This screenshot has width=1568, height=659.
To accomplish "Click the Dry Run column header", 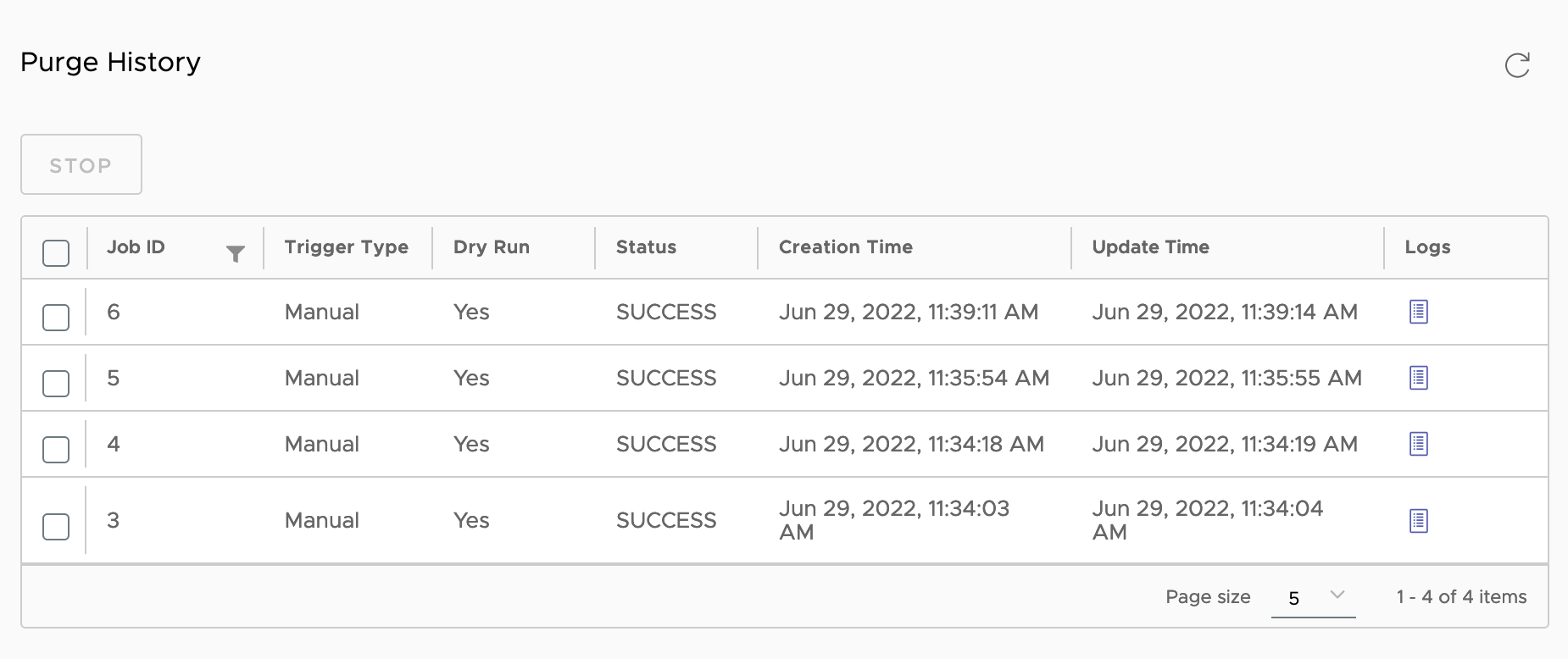I will coord(492,247).
